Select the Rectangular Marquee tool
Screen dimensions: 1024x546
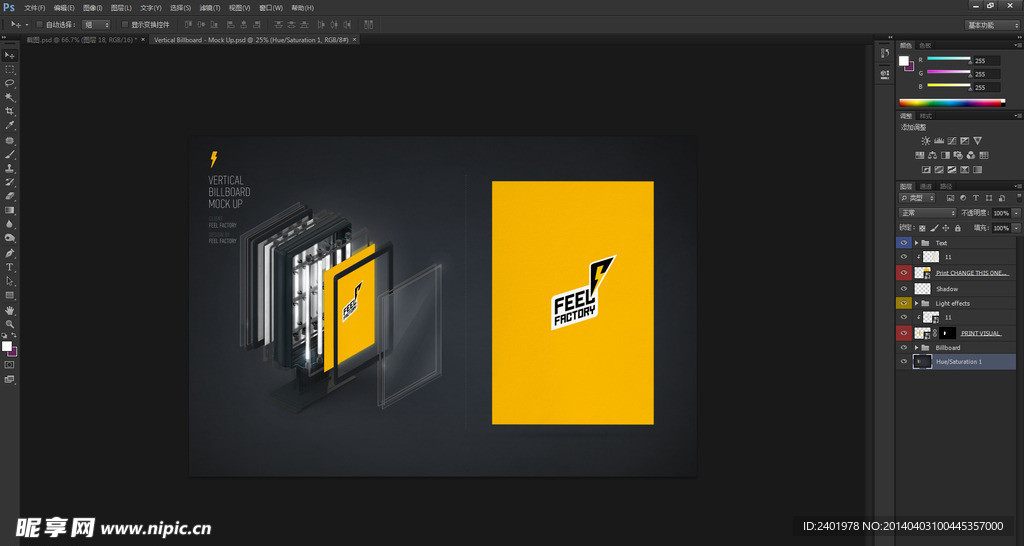pos(10,69)
